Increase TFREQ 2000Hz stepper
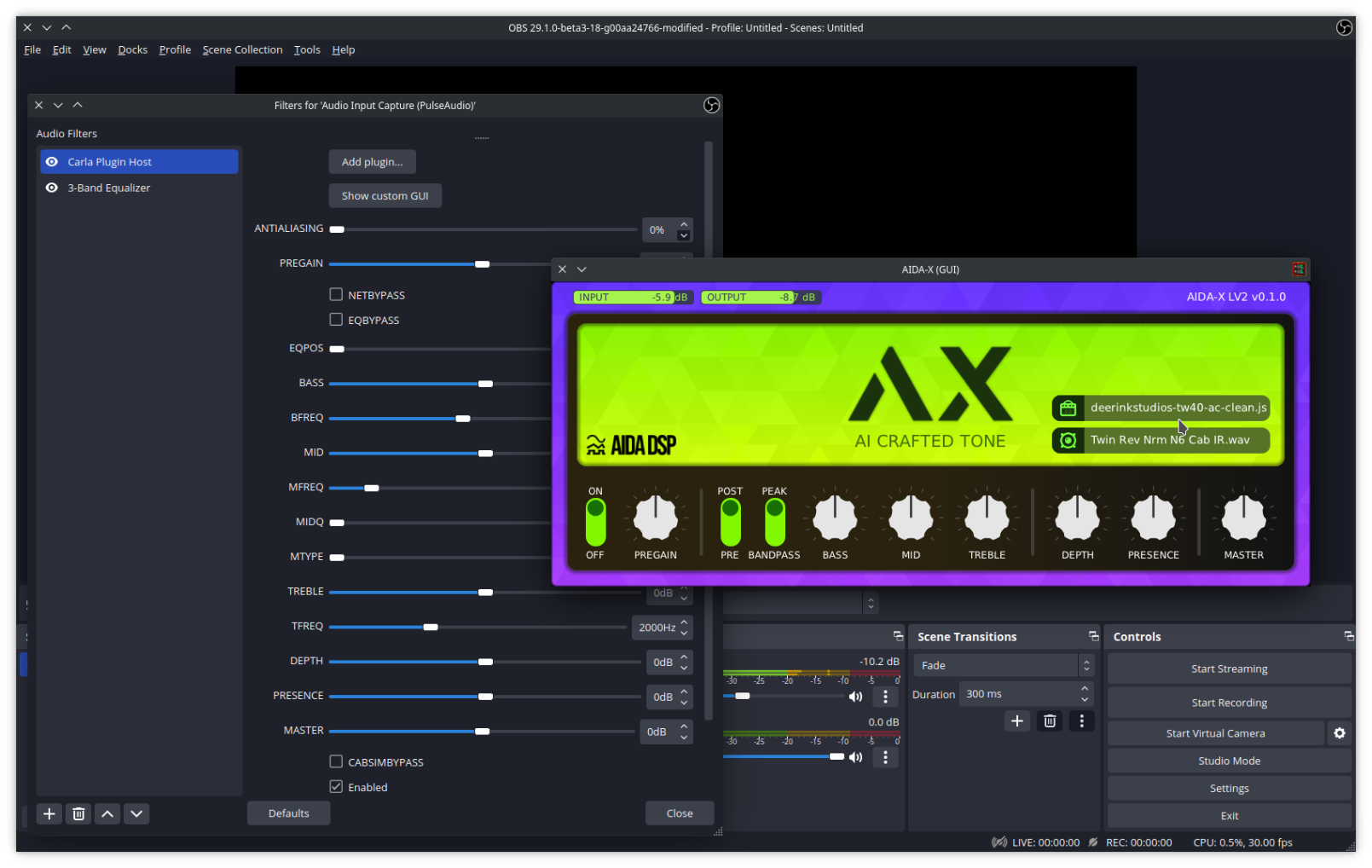 click(x=684, y=623)
